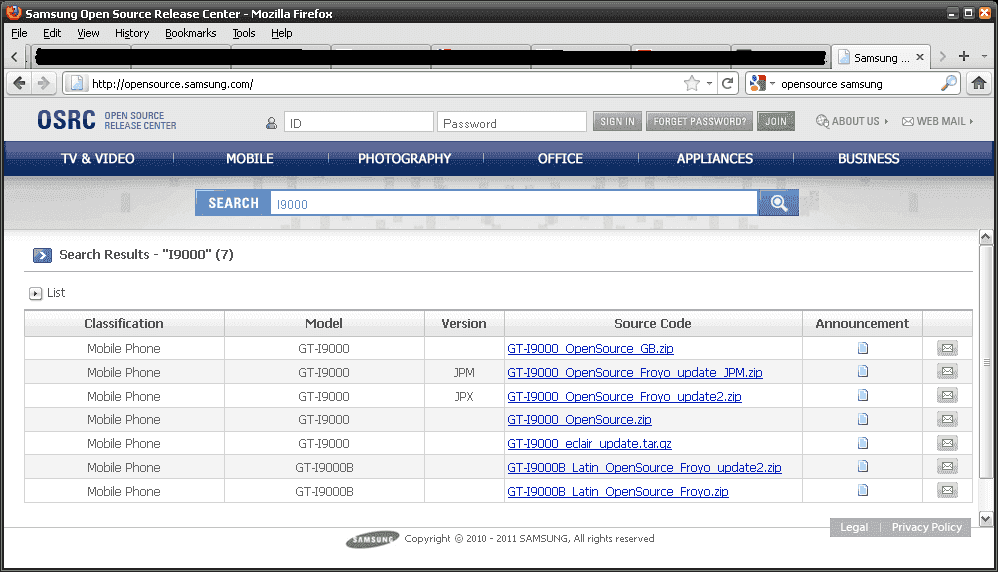Download GT-I9000_OpenSource.zip

click(x=579, y=420)
